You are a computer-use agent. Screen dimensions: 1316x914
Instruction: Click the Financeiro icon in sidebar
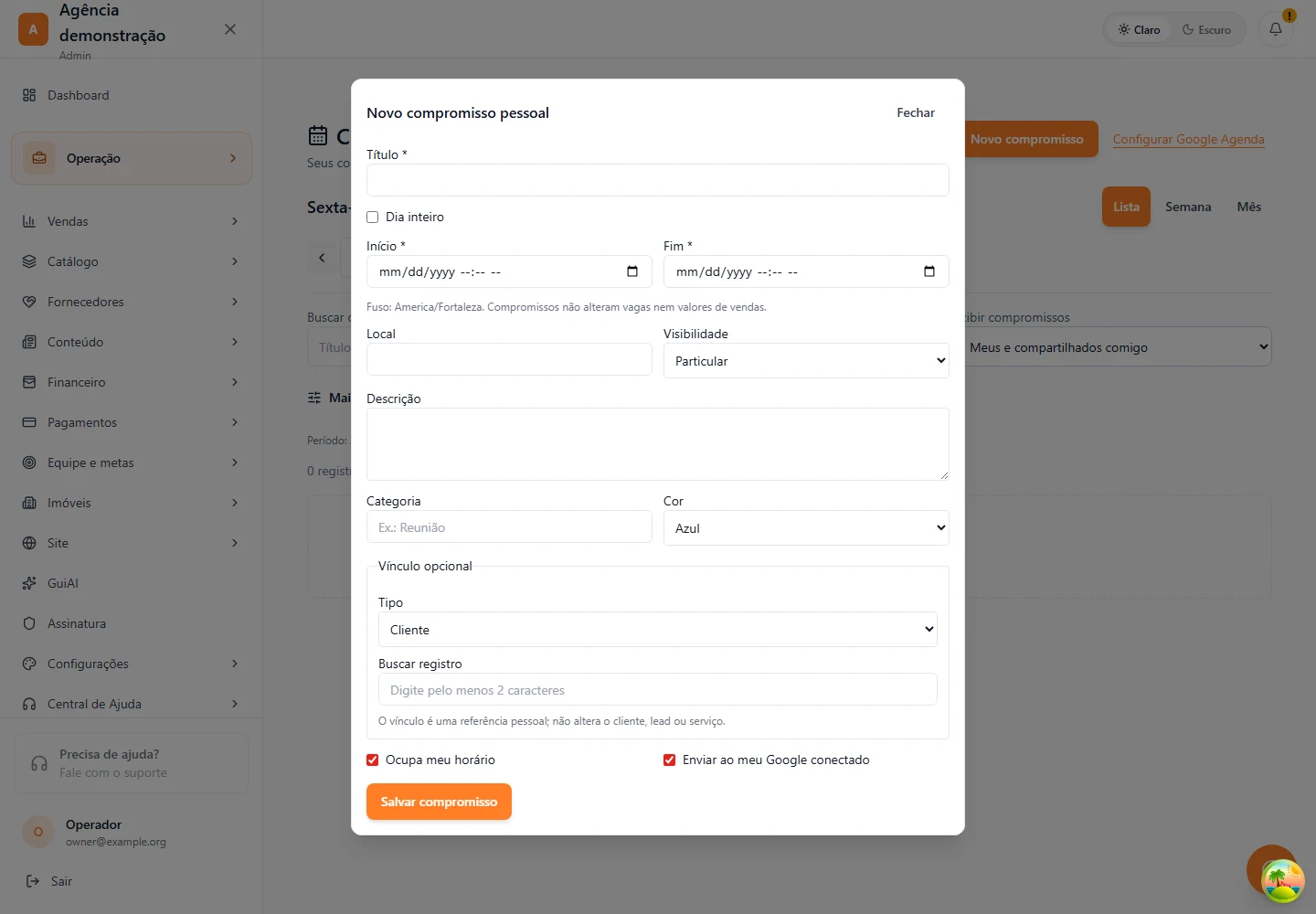[29, 382]
